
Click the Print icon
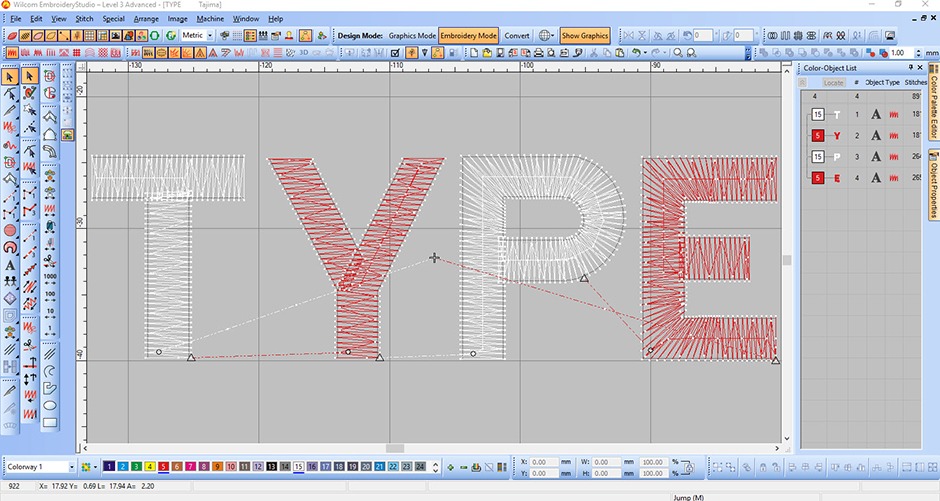pyautogui.click(x=538, y=53)
